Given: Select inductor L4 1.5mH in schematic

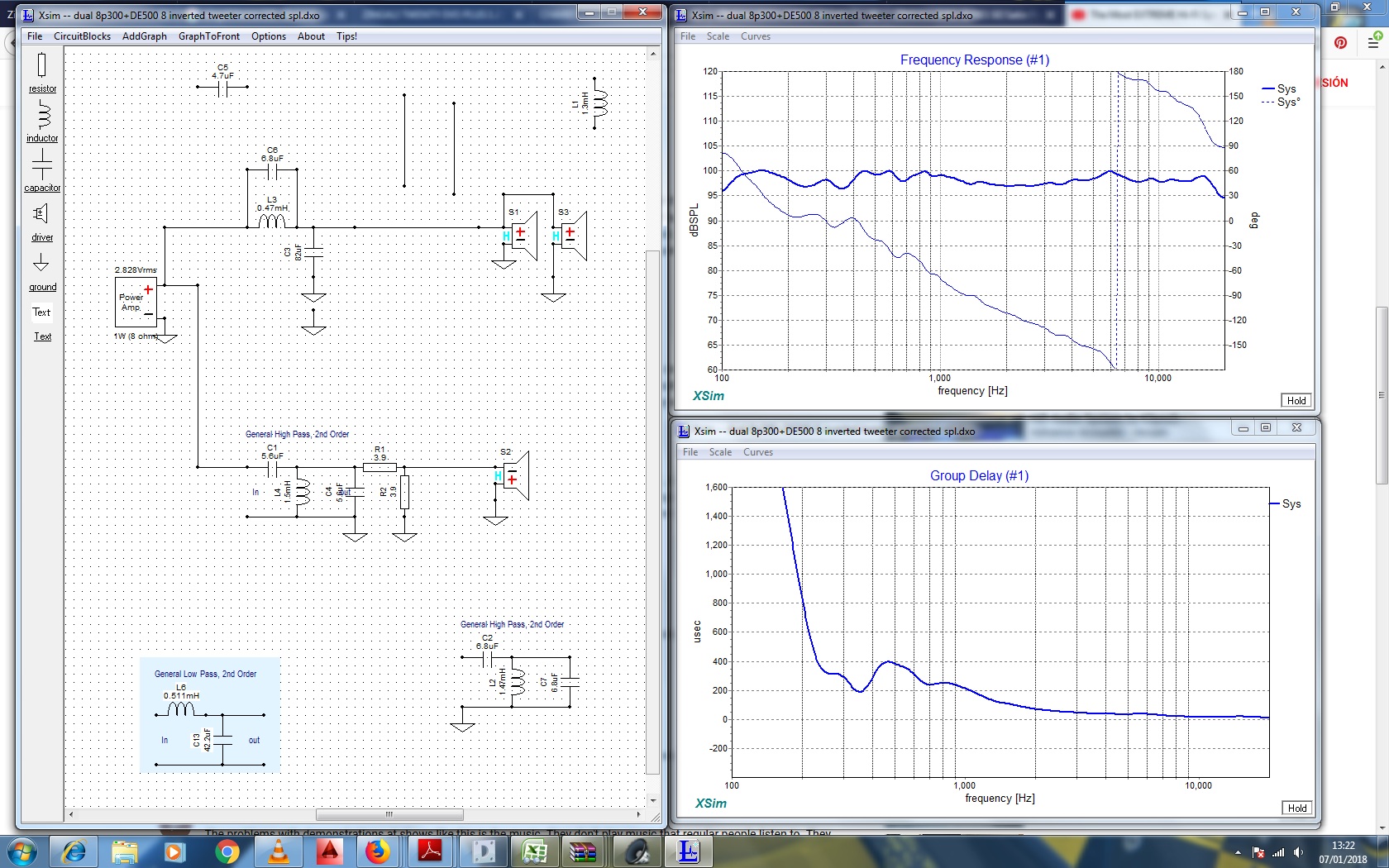Looking at the screenshot, I should click(x=297, y=492).
